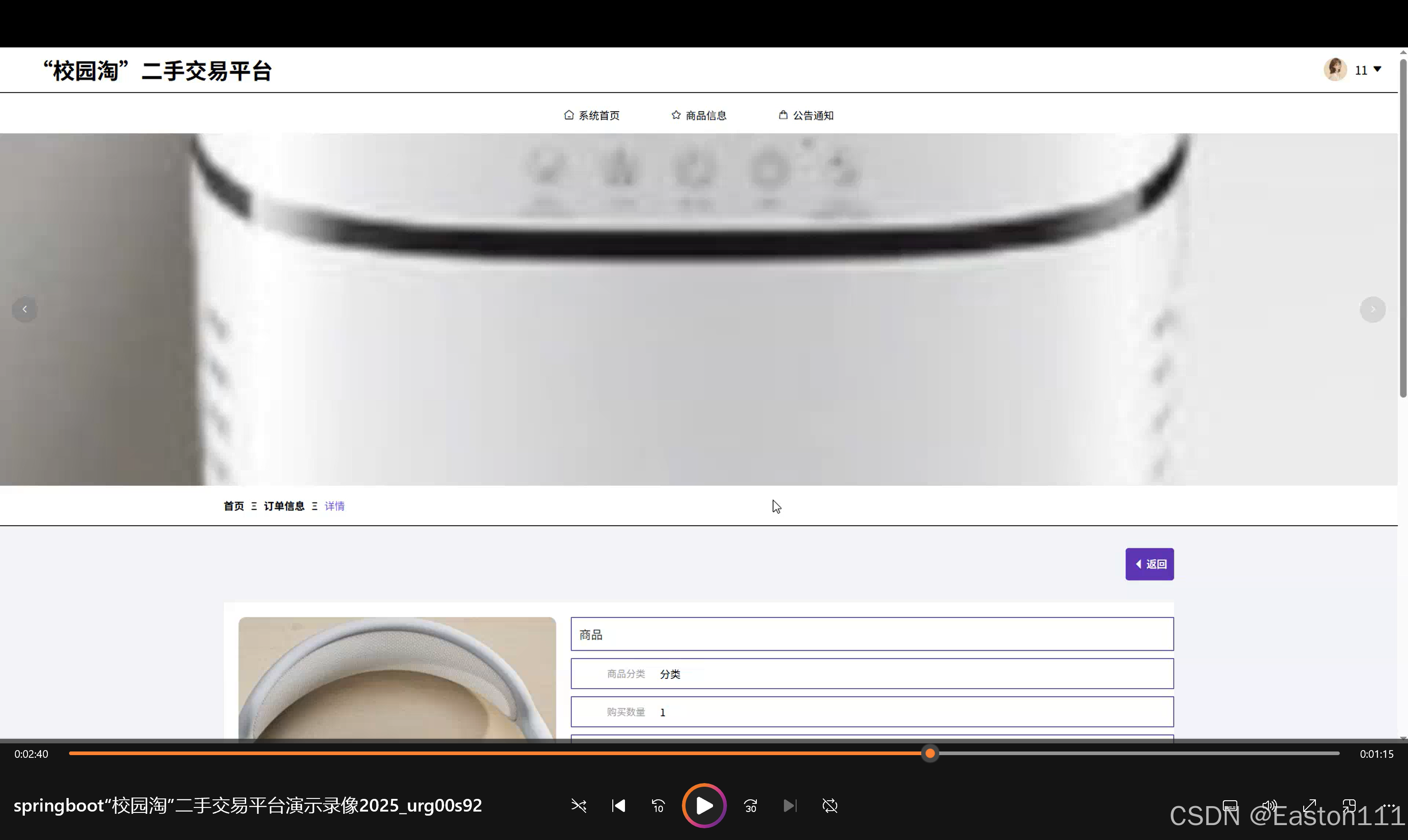This screenshot has height=840, width=1408.
Task: Show the next carousel banner
Action: (1372, 309)
